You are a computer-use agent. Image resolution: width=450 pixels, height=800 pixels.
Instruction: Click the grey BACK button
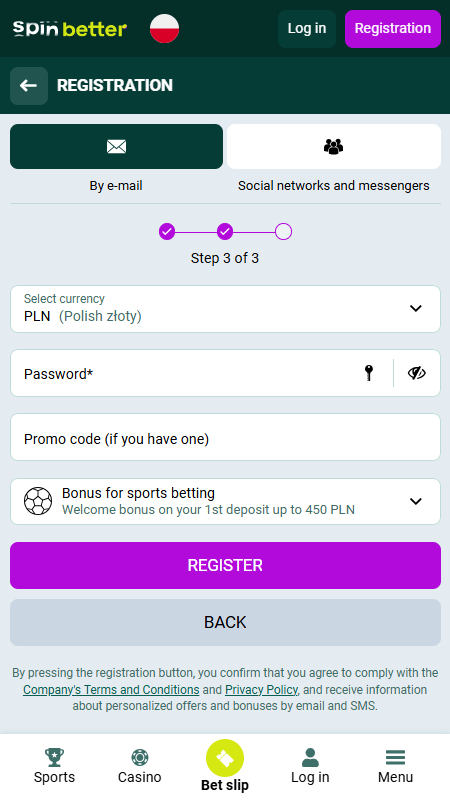(225, 622)
